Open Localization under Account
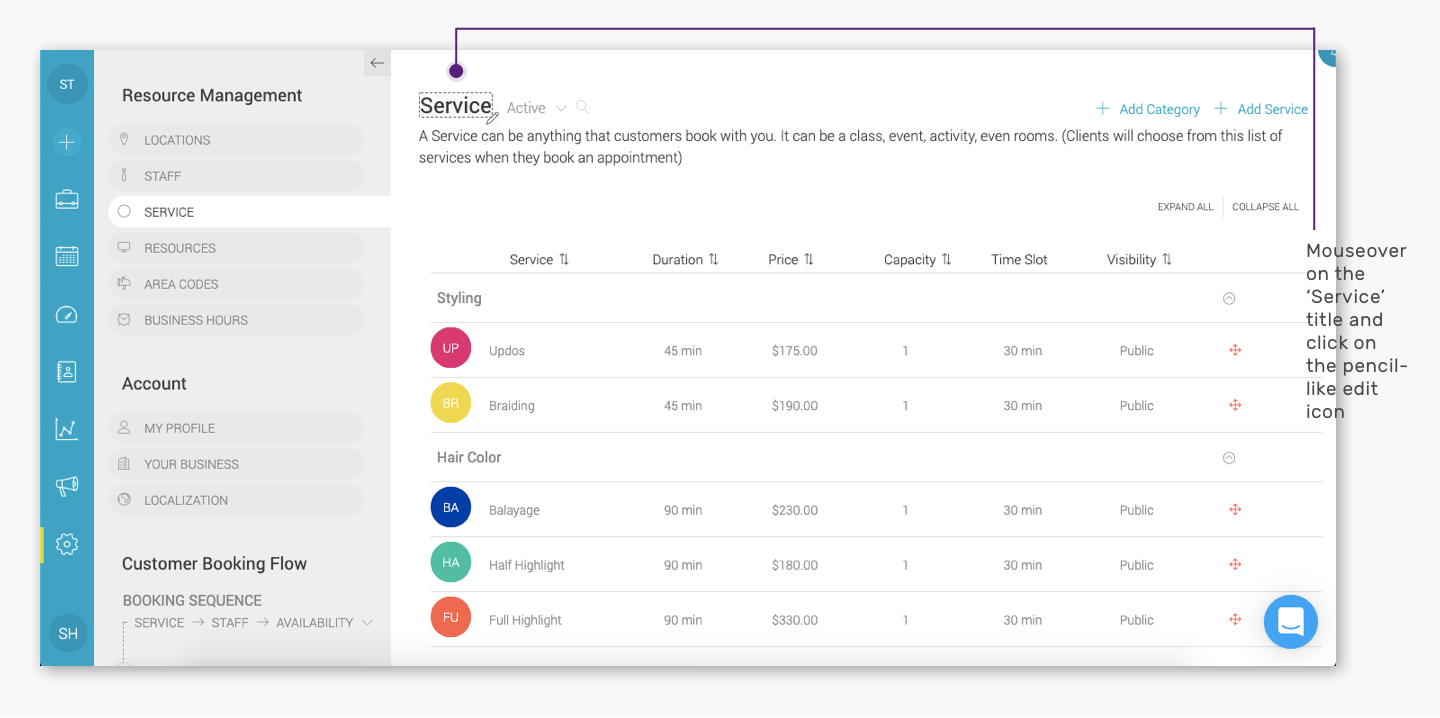This screenshot has width=1440, height=718. coord(236,500)
